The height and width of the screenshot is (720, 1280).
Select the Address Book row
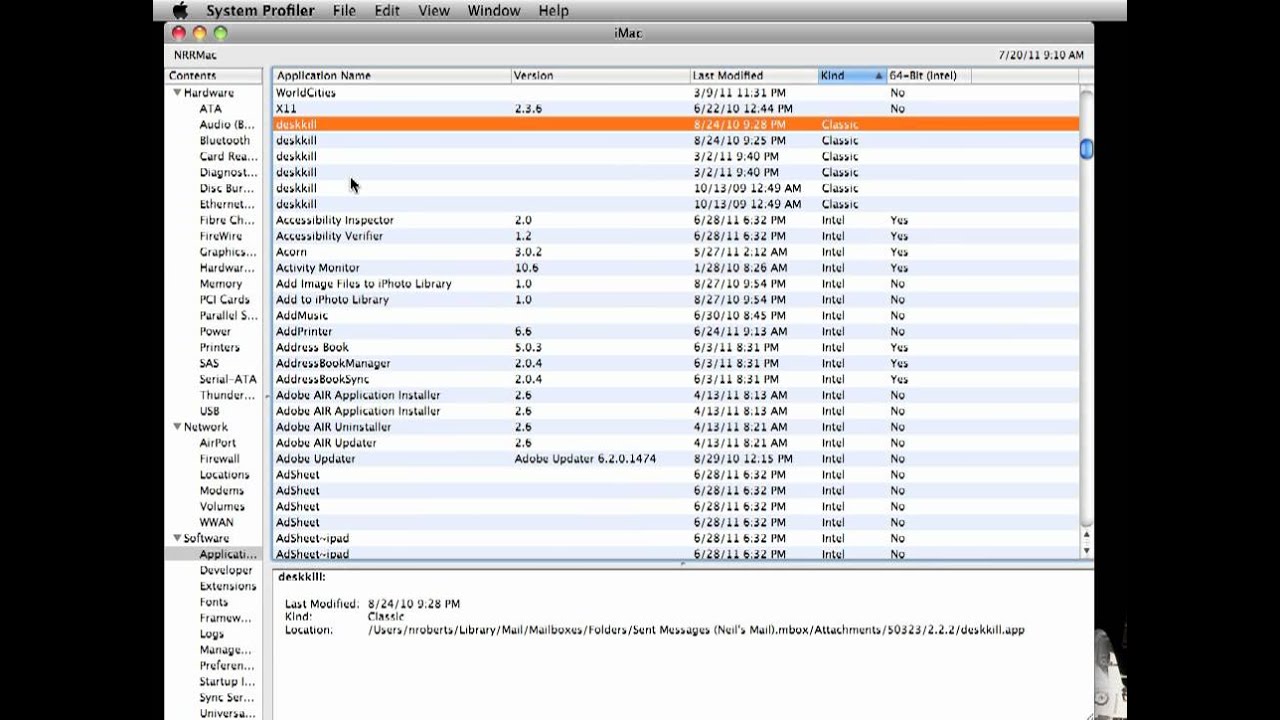click(676, 347)
